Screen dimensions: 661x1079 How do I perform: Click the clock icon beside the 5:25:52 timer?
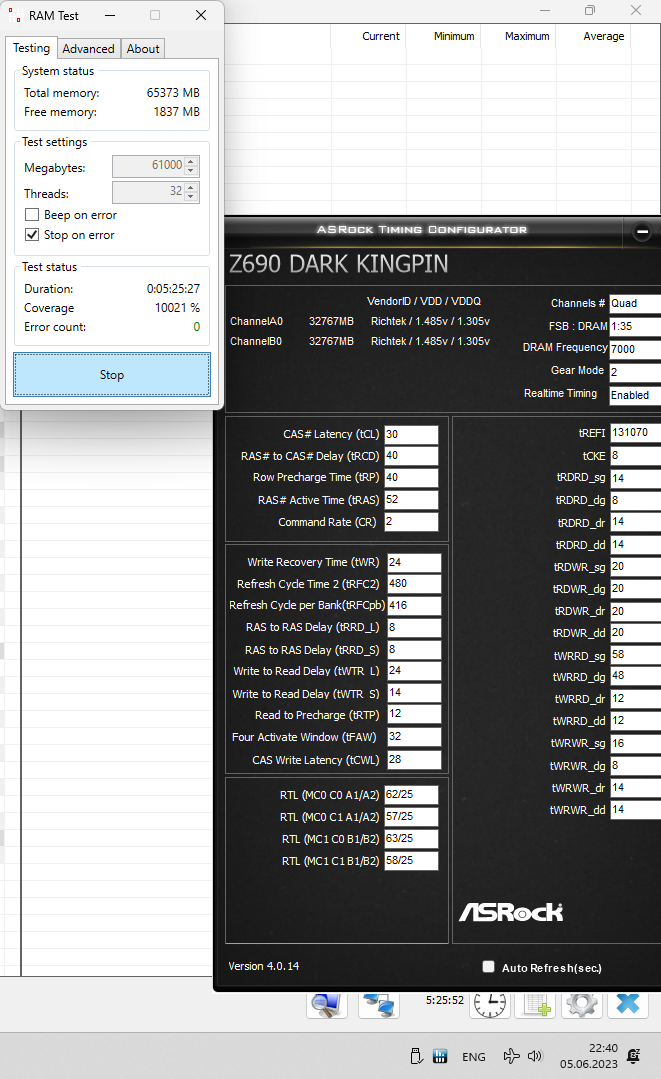click(490, 1005)
